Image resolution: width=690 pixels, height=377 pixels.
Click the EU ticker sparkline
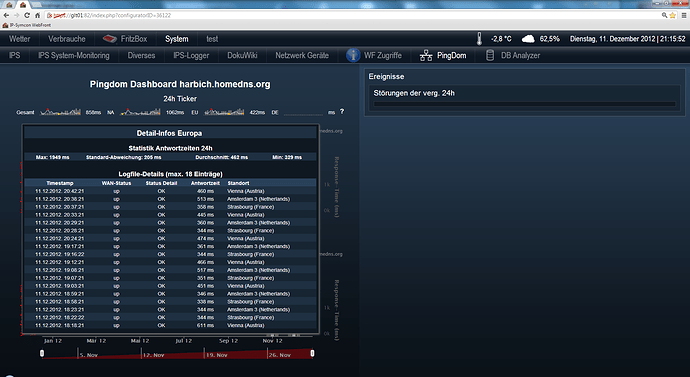tap(224, 112)
